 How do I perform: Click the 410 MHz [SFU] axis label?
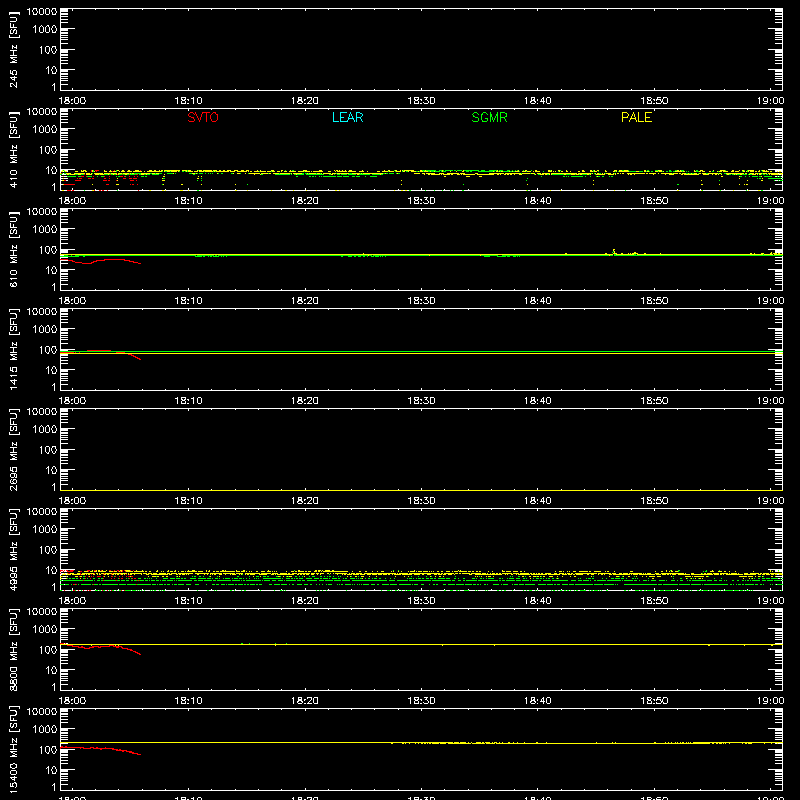[x=13, y=149]
